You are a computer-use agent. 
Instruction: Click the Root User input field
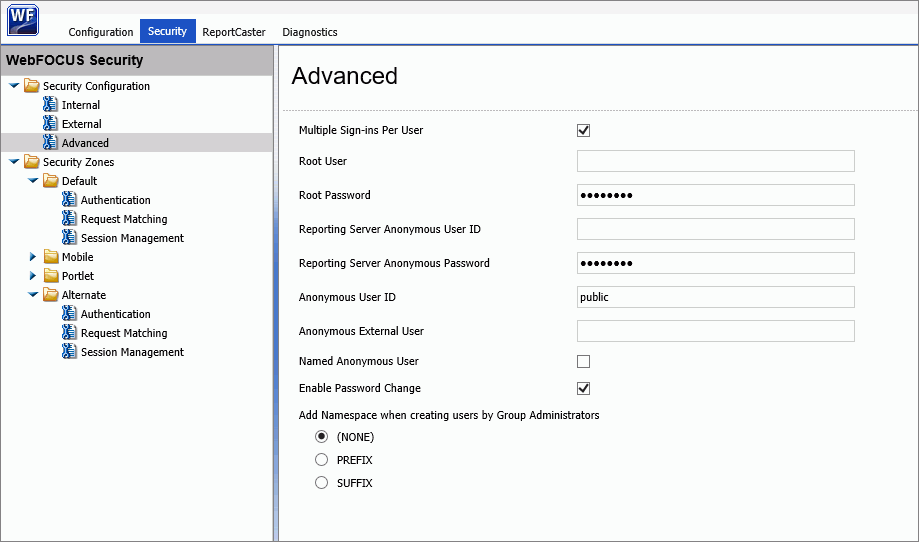pyautogui.click(x=716, y=161)
